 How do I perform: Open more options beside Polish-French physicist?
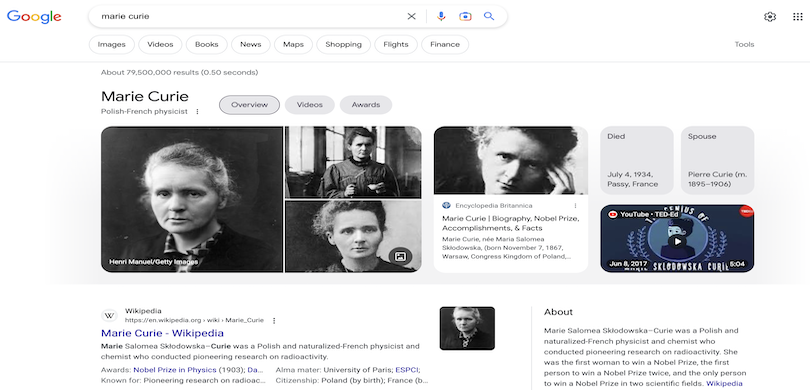(197, 112)
